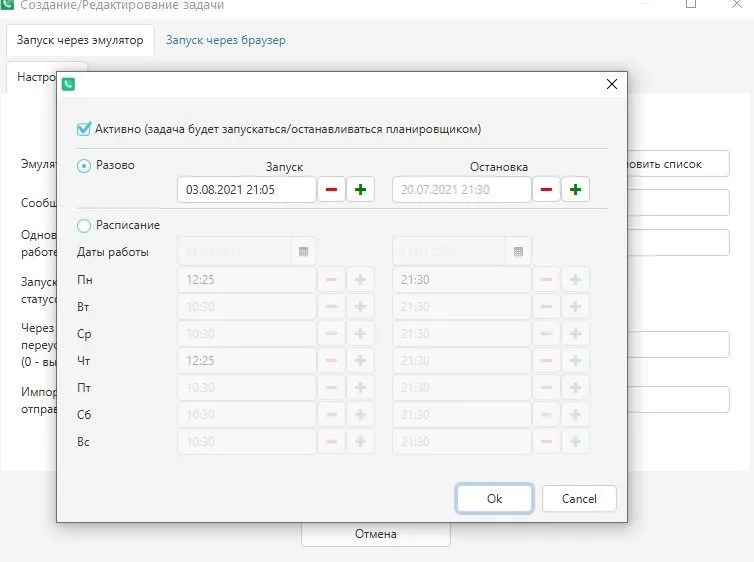
Task: Plus button for Чт start time
Action: (x=360, y=361)
